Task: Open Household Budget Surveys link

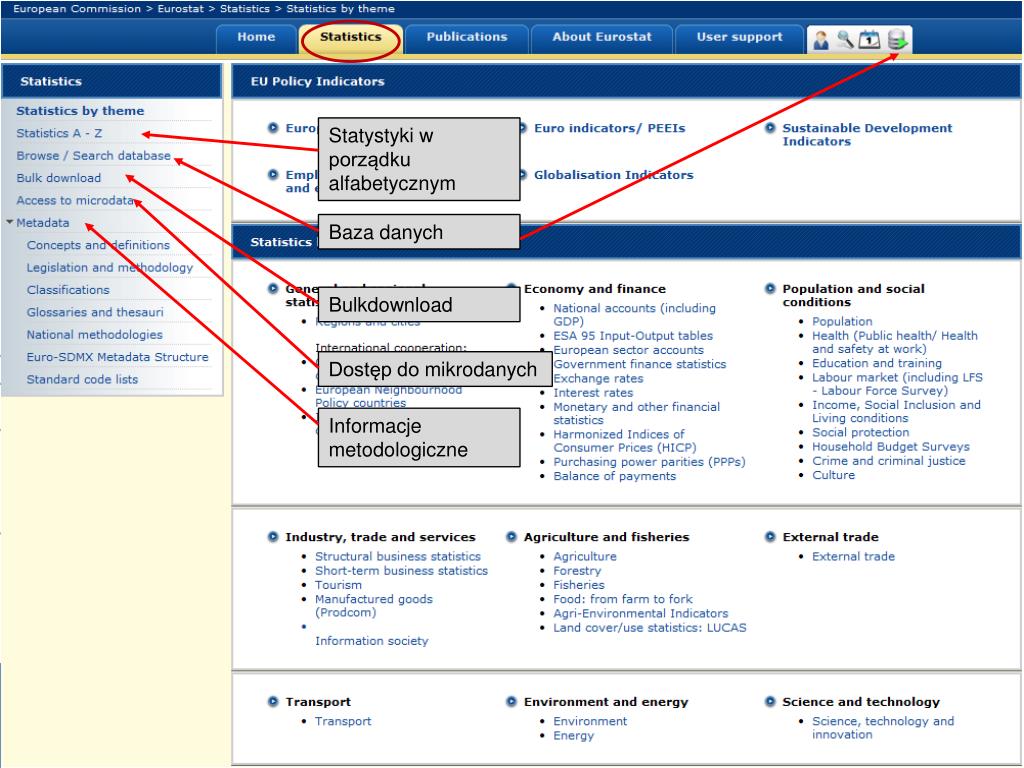Action: (x=891, y=447)
